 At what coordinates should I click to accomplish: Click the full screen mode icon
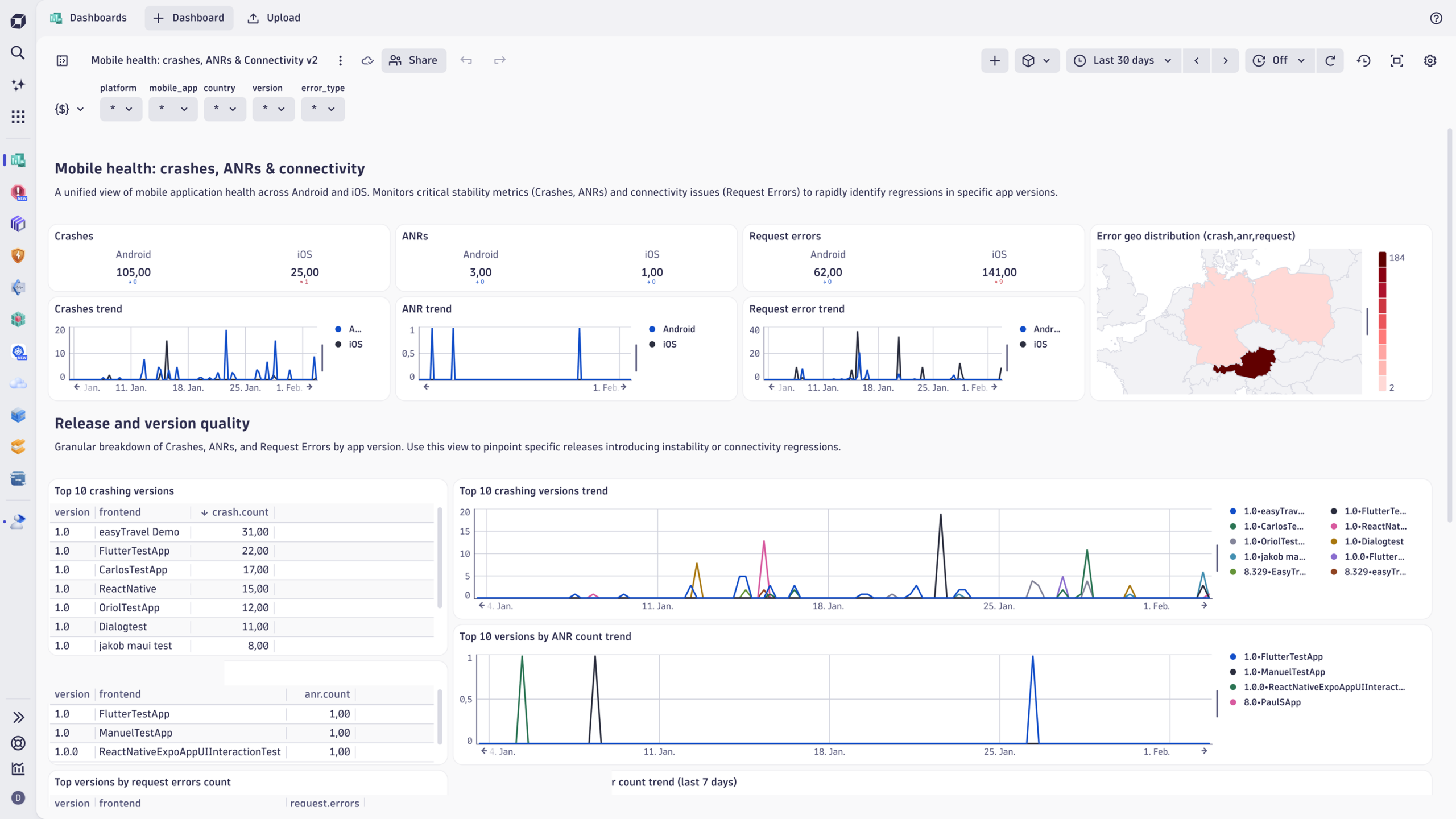(1396, 60)
